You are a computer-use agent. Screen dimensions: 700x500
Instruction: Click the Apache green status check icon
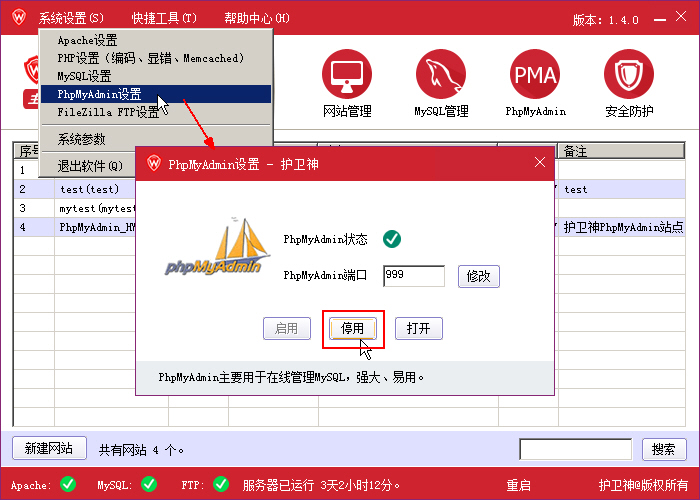[x=68, y=484]
